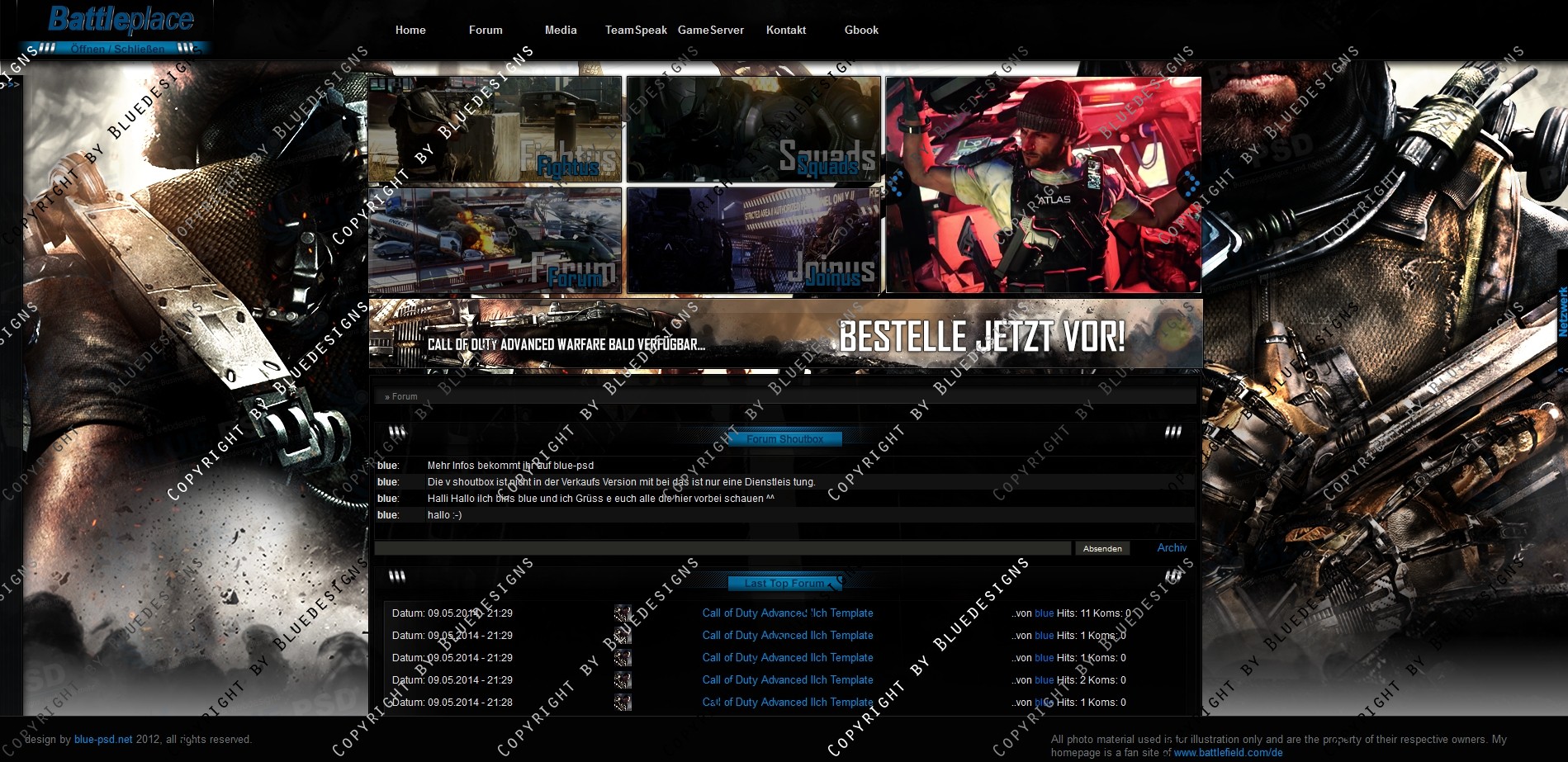The width and height of the screenshot is (1568, 762).
Task: Click user blue in the Hits: 11 row
Action: (1044, 613)
